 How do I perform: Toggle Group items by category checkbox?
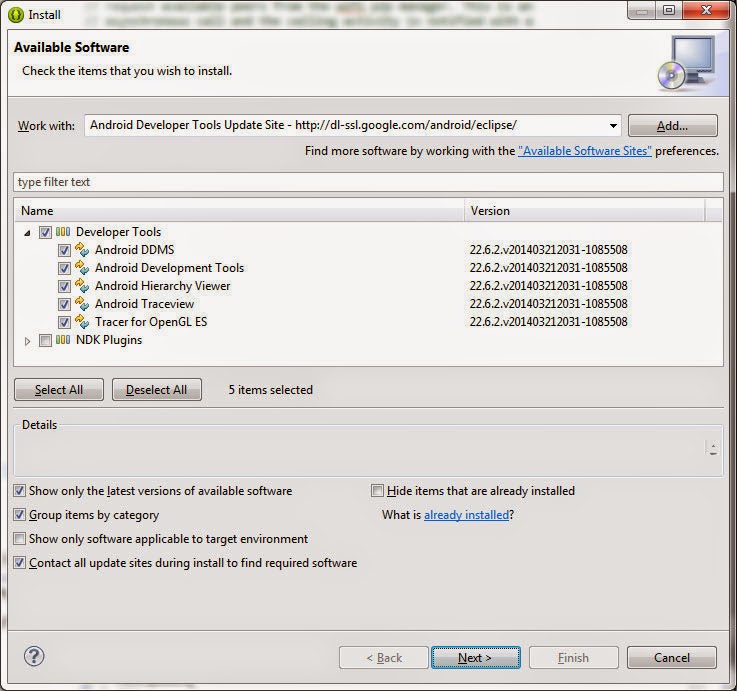[x=19, y=515]
